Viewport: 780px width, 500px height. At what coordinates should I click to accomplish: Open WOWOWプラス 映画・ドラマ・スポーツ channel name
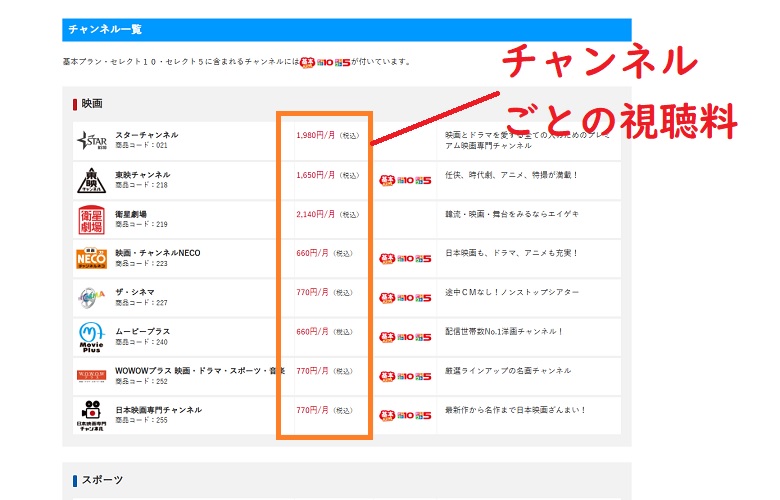coord(200,371)
